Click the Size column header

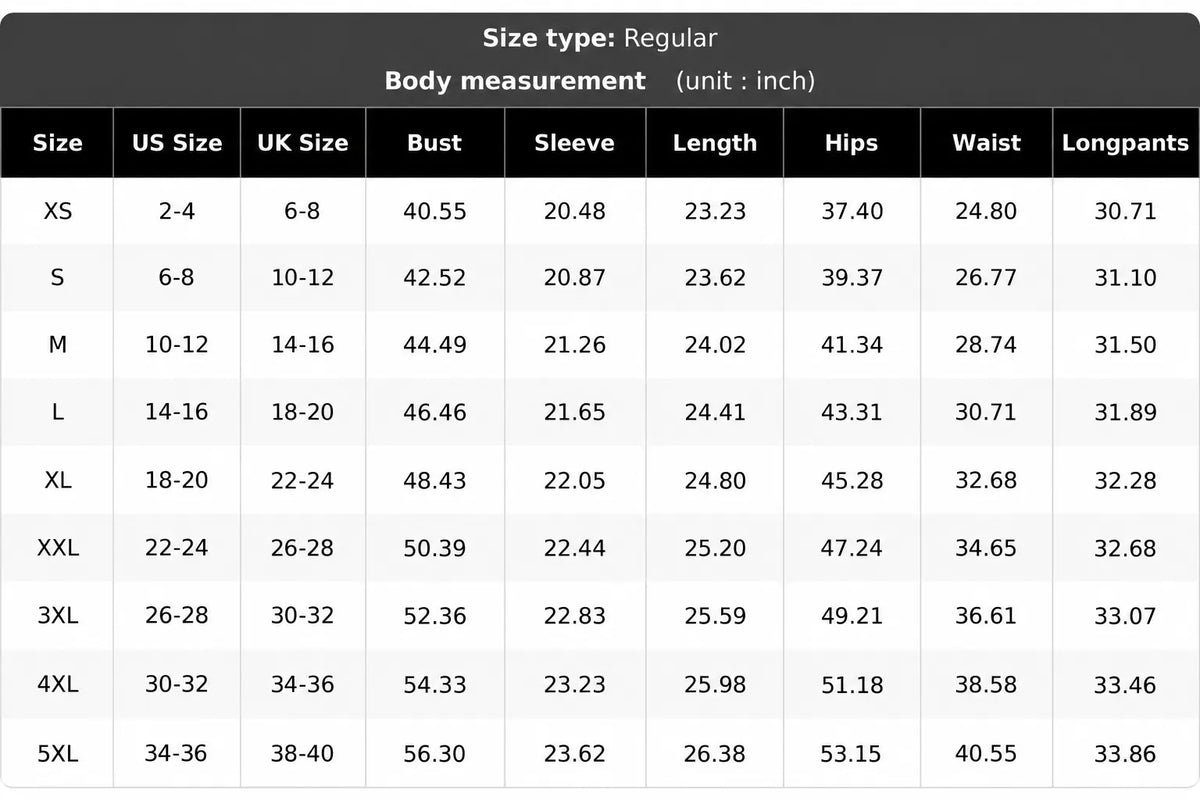click(x=57, y=143)
